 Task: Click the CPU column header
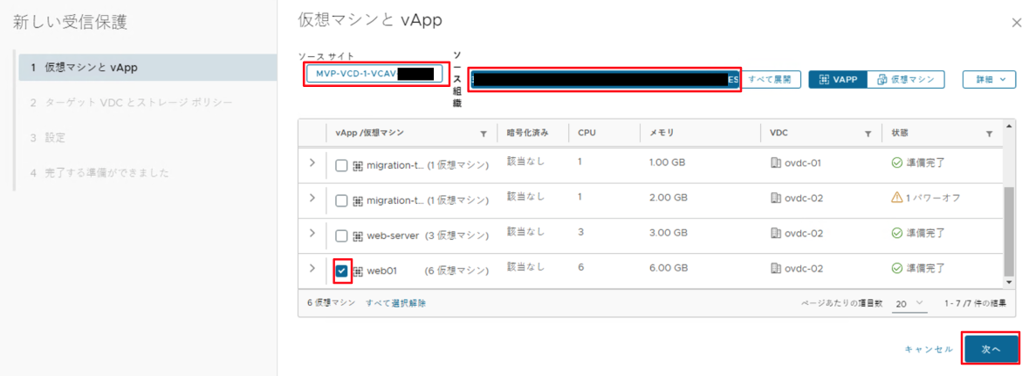[586, 133]
